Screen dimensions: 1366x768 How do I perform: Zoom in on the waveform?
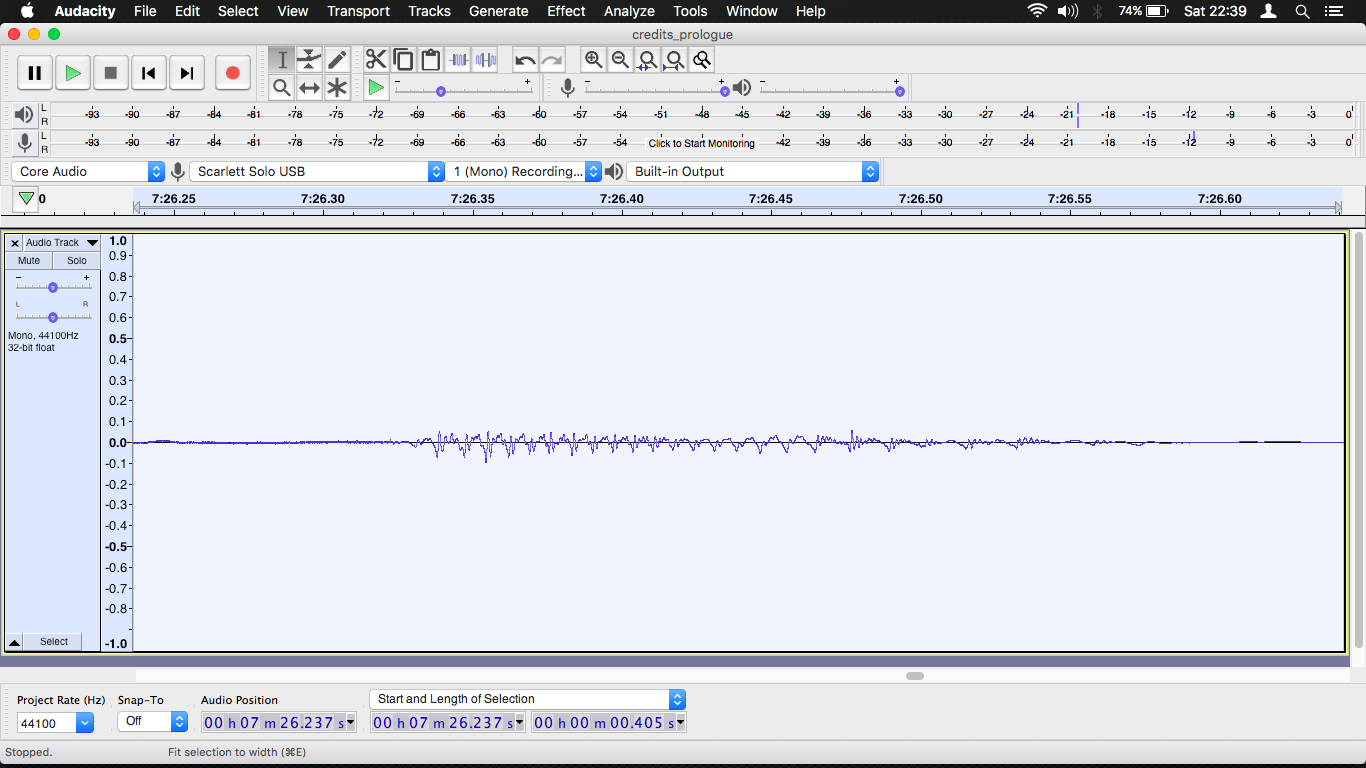[594, 60]
